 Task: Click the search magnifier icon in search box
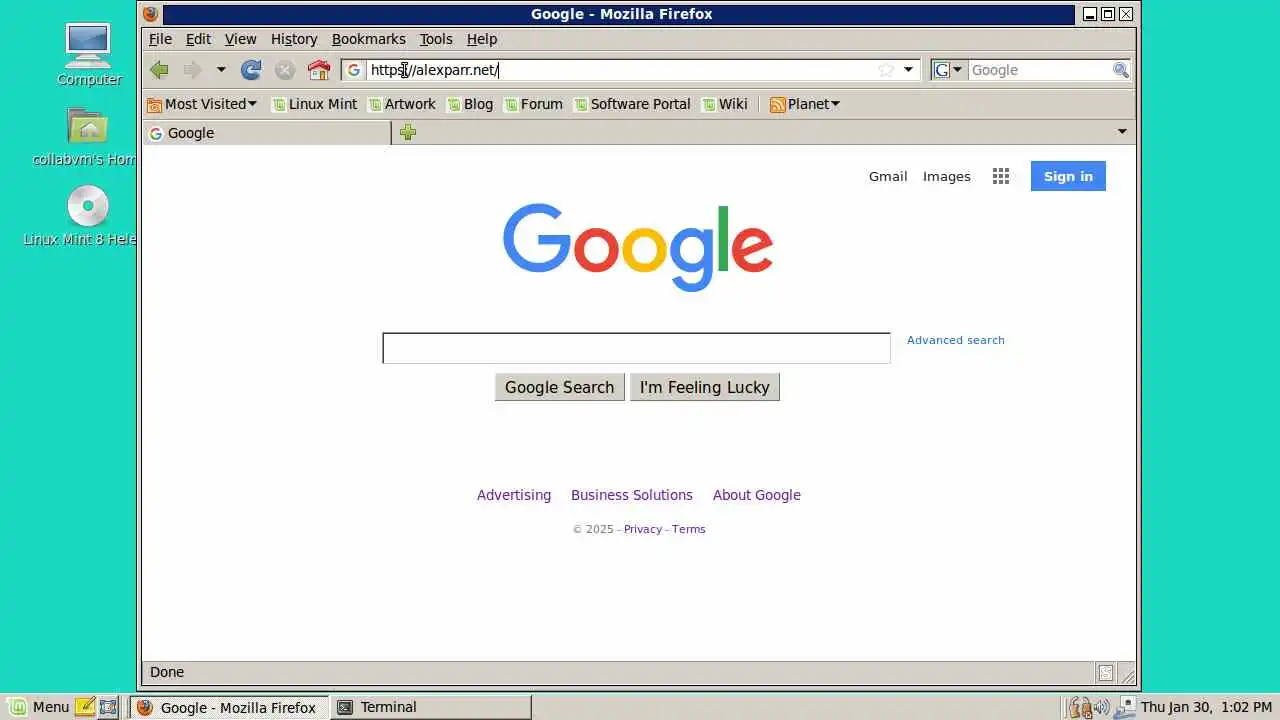pos(1121,70)
